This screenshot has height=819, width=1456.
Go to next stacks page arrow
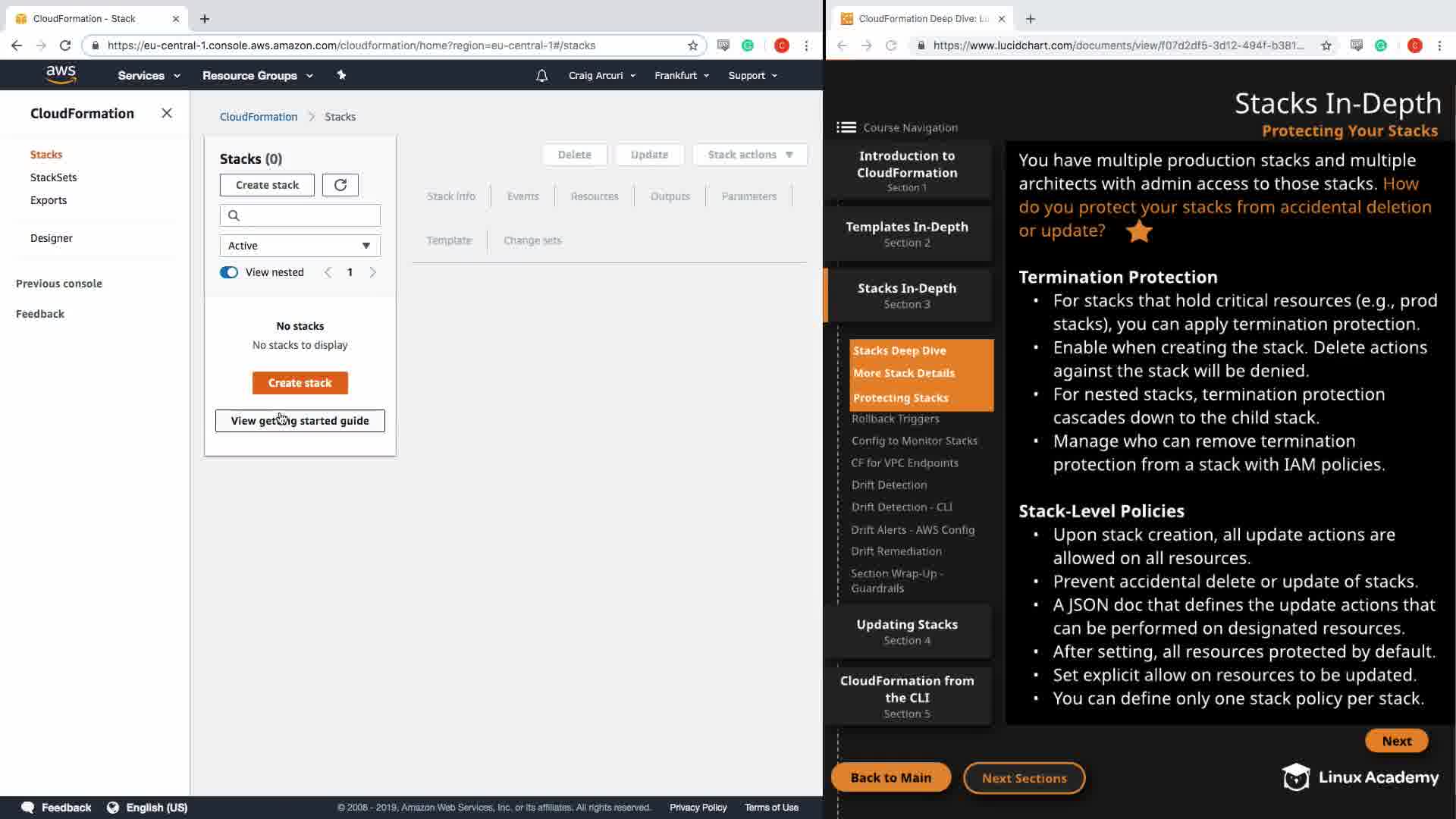pyautogui.click(x=372, y=272)
